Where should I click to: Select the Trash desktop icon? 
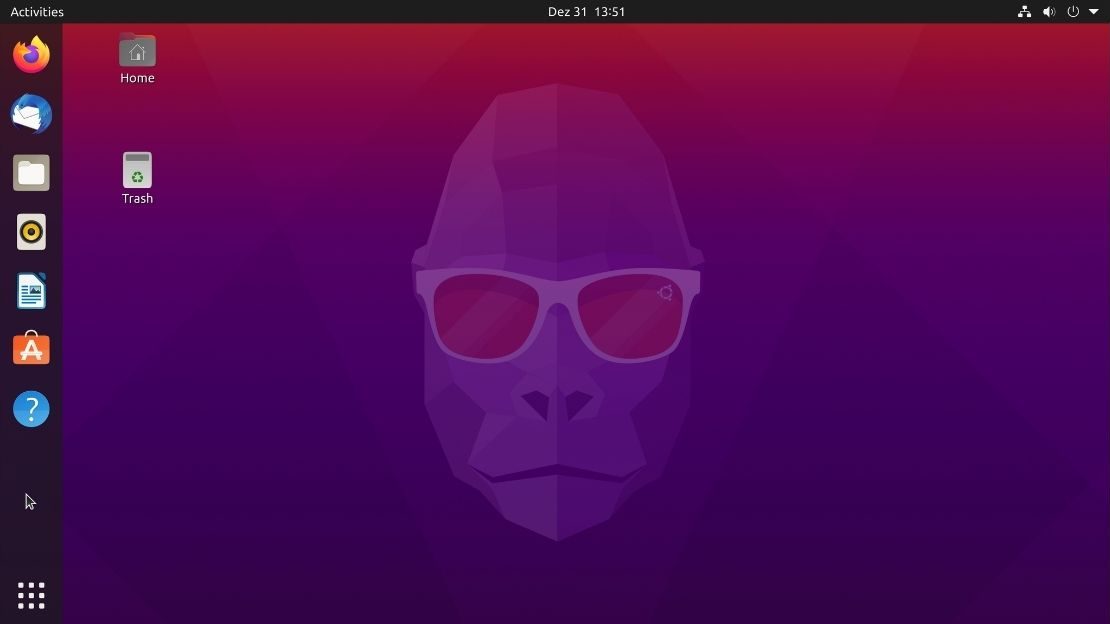pos(137,170)
